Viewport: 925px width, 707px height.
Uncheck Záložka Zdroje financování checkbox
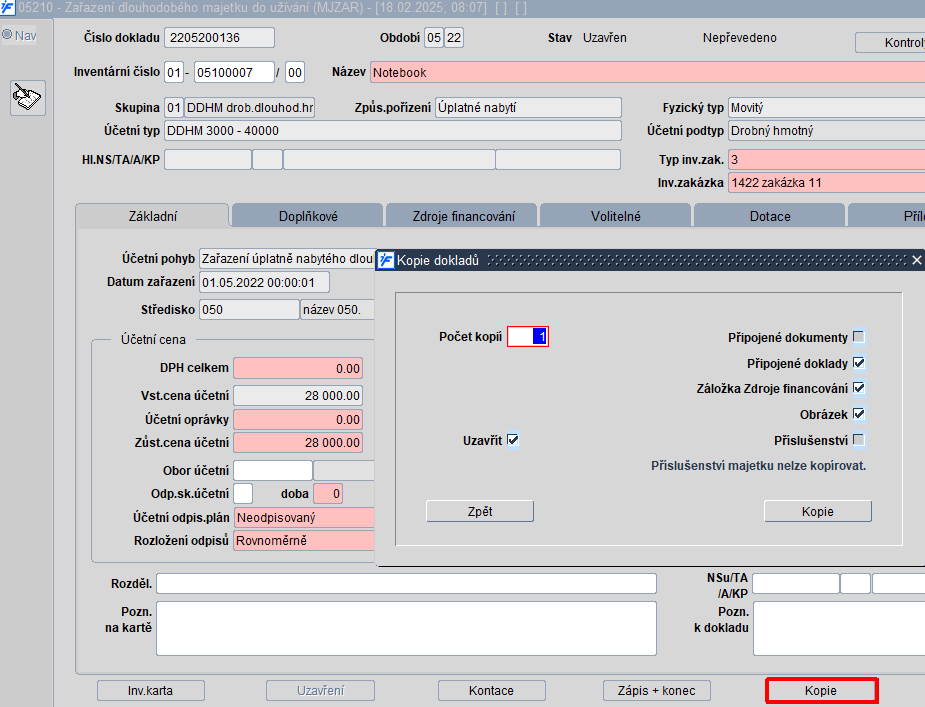[858, 388]
